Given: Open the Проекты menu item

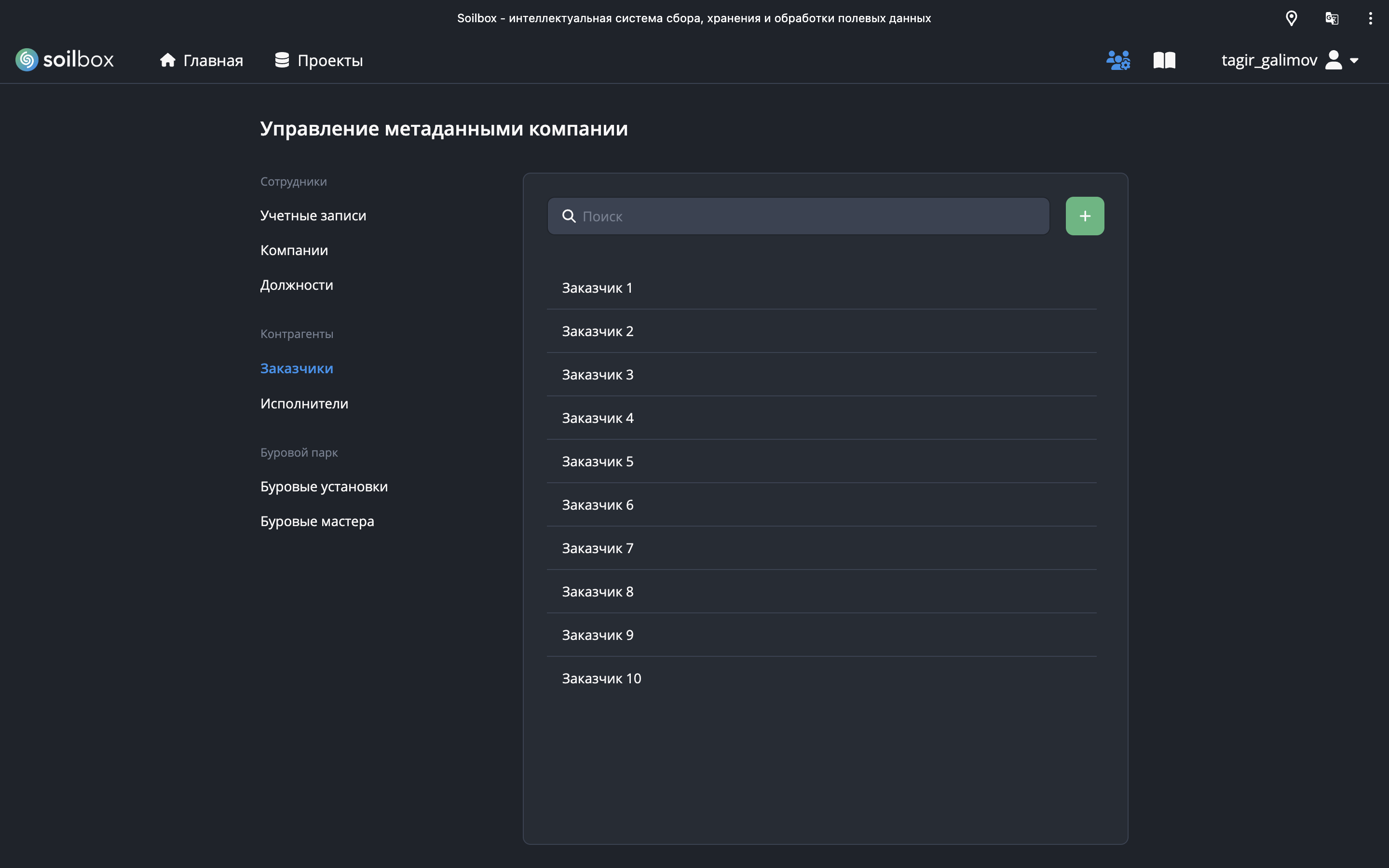Looking at the screenshot, I should 319,60.
